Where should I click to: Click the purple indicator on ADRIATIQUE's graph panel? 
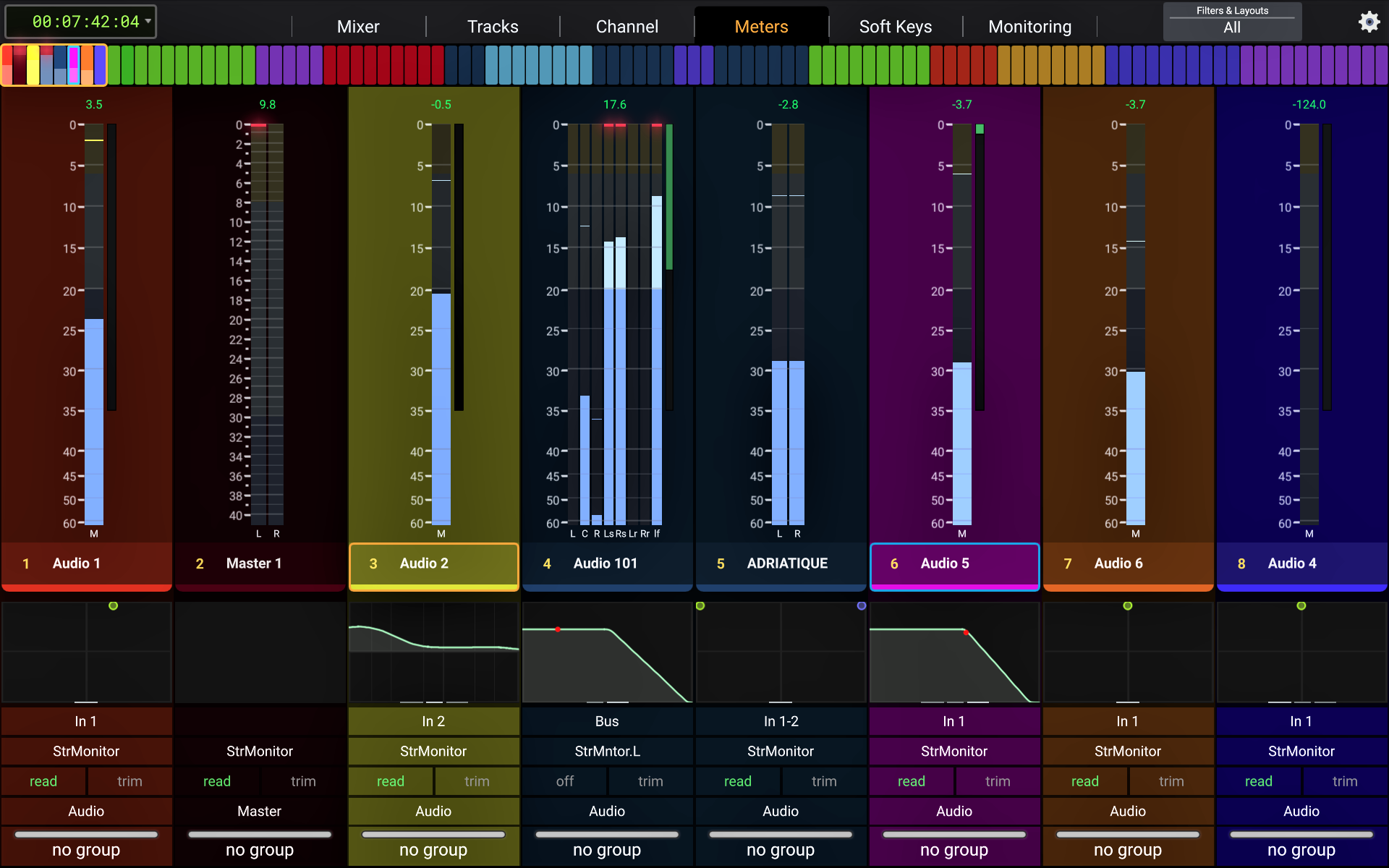[860, 606]
